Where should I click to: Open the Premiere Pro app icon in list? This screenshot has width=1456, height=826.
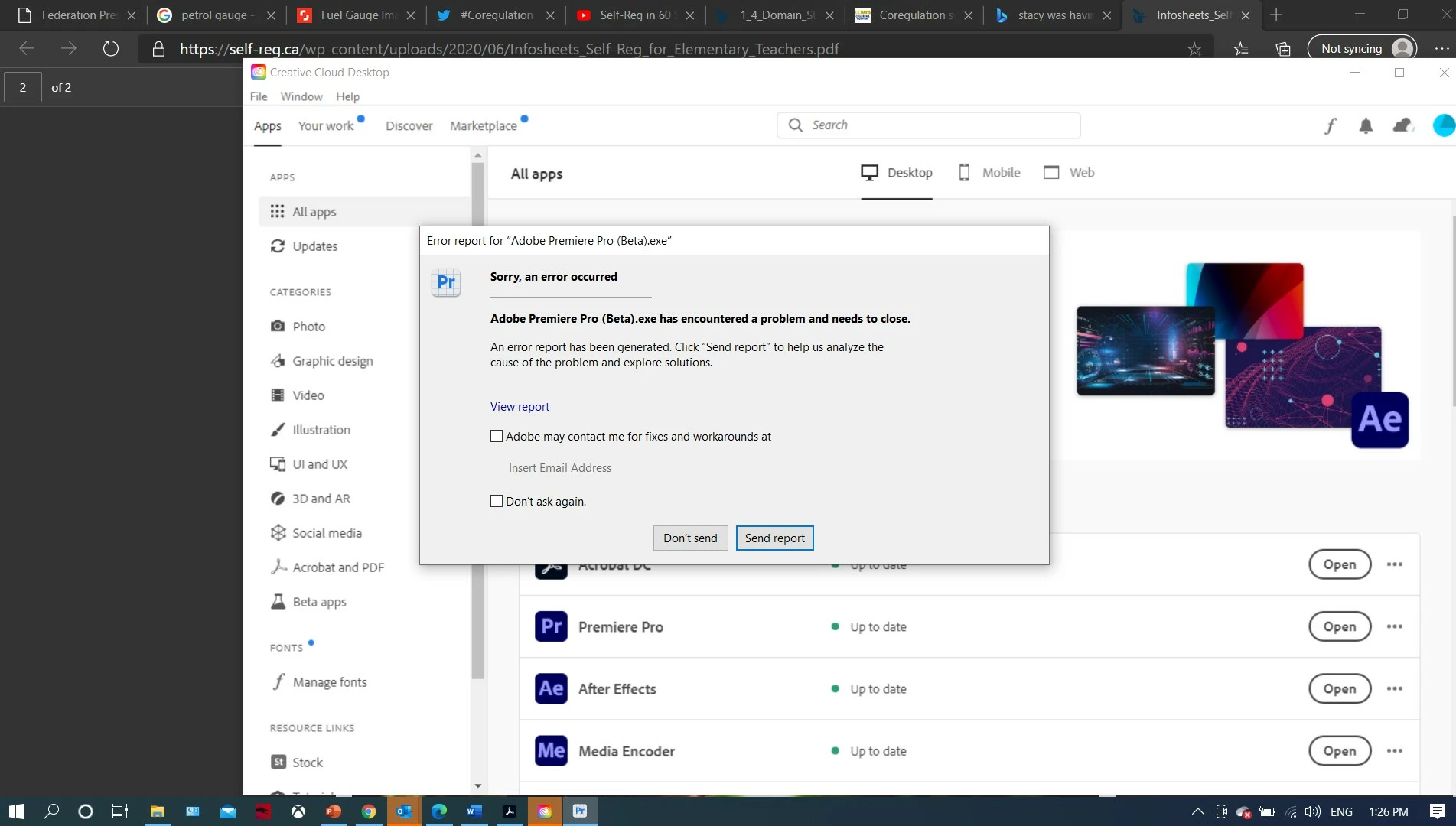pyautogui.click(x=551, y=626)
